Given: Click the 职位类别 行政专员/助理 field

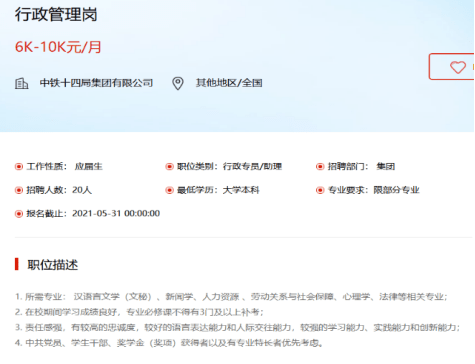Looking at the screenshot, I should click(x=229, y=166).
